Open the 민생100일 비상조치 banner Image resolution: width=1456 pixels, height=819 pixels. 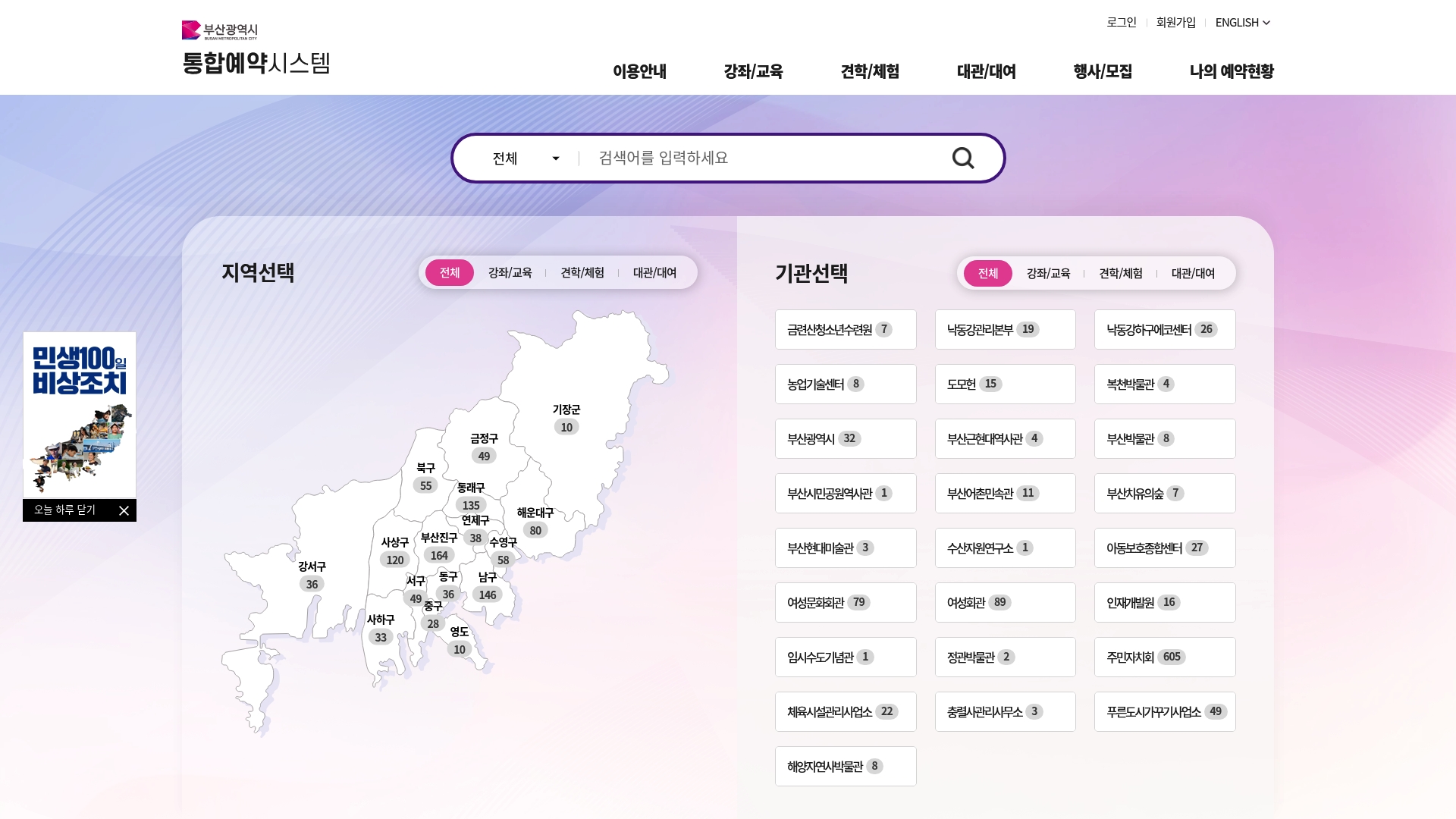(80, 415)
